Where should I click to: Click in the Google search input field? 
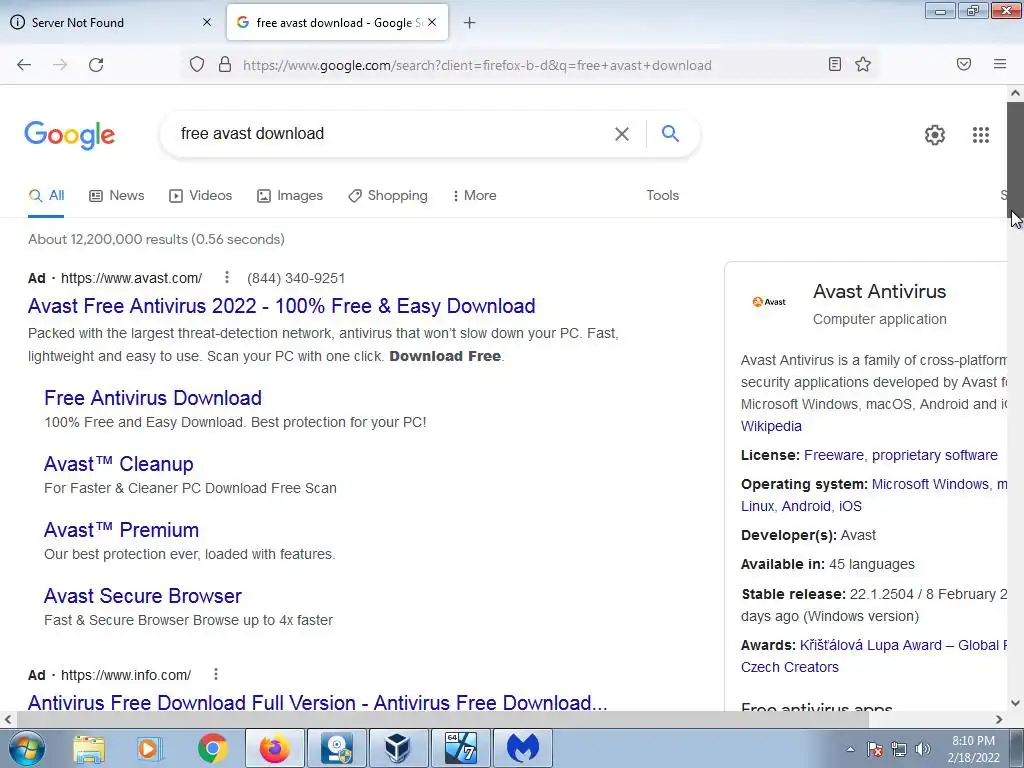tap(392, 134)
